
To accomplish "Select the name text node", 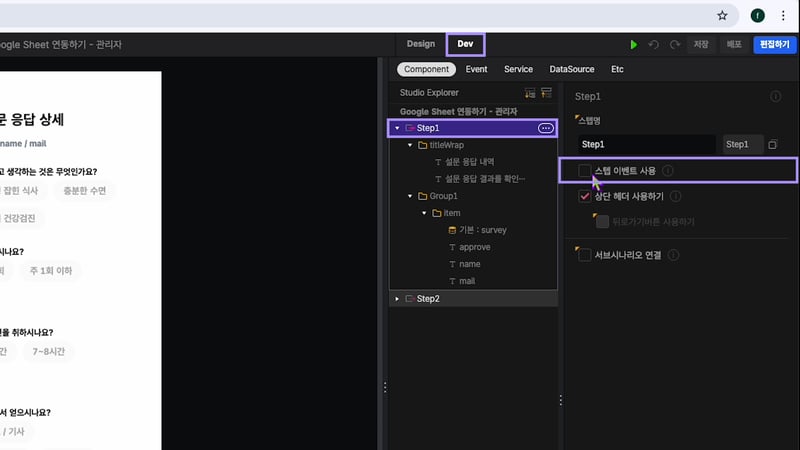I will [x=469, y=264].
